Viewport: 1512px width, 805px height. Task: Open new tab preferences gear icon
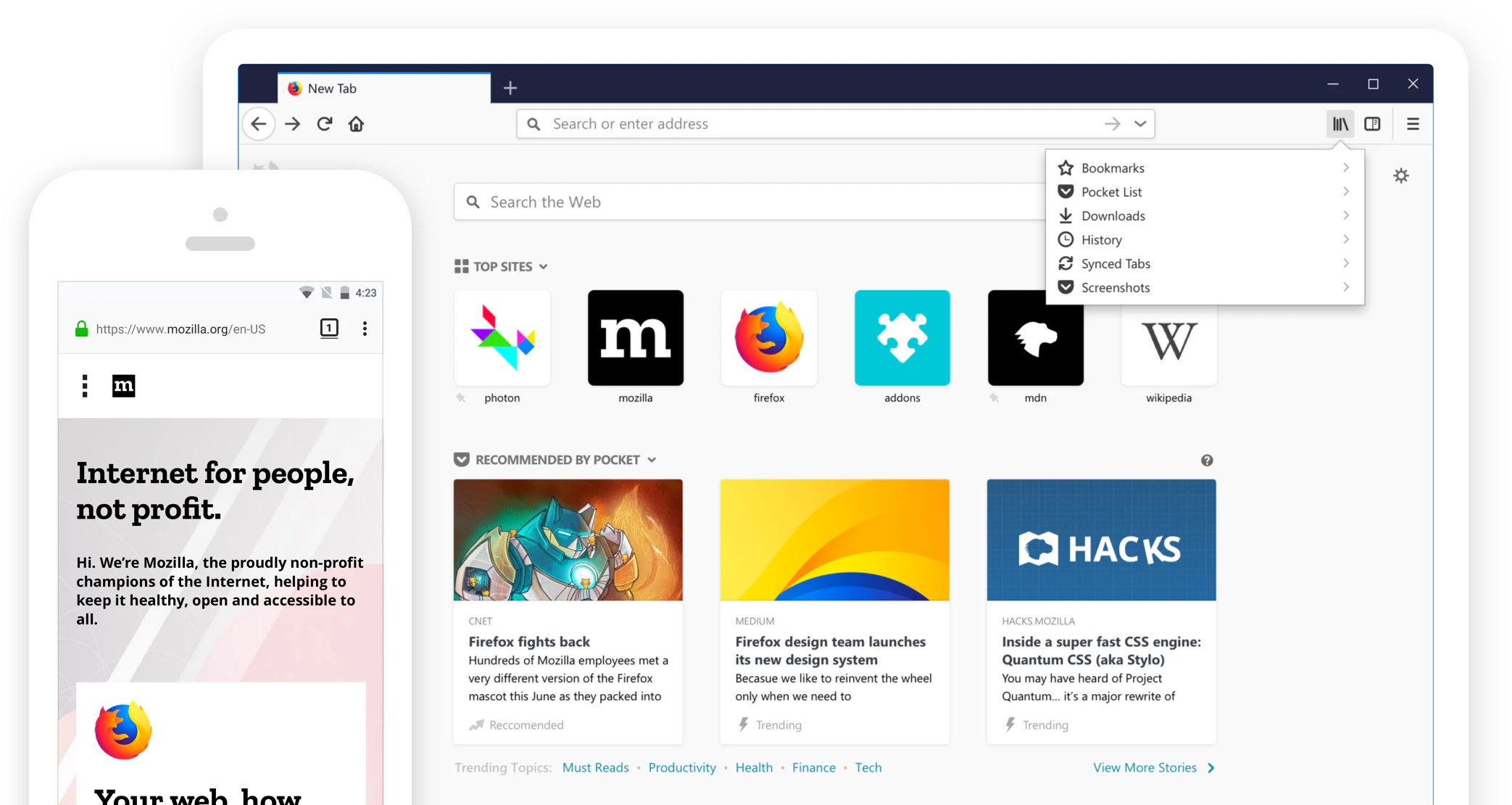[1401, 176]
